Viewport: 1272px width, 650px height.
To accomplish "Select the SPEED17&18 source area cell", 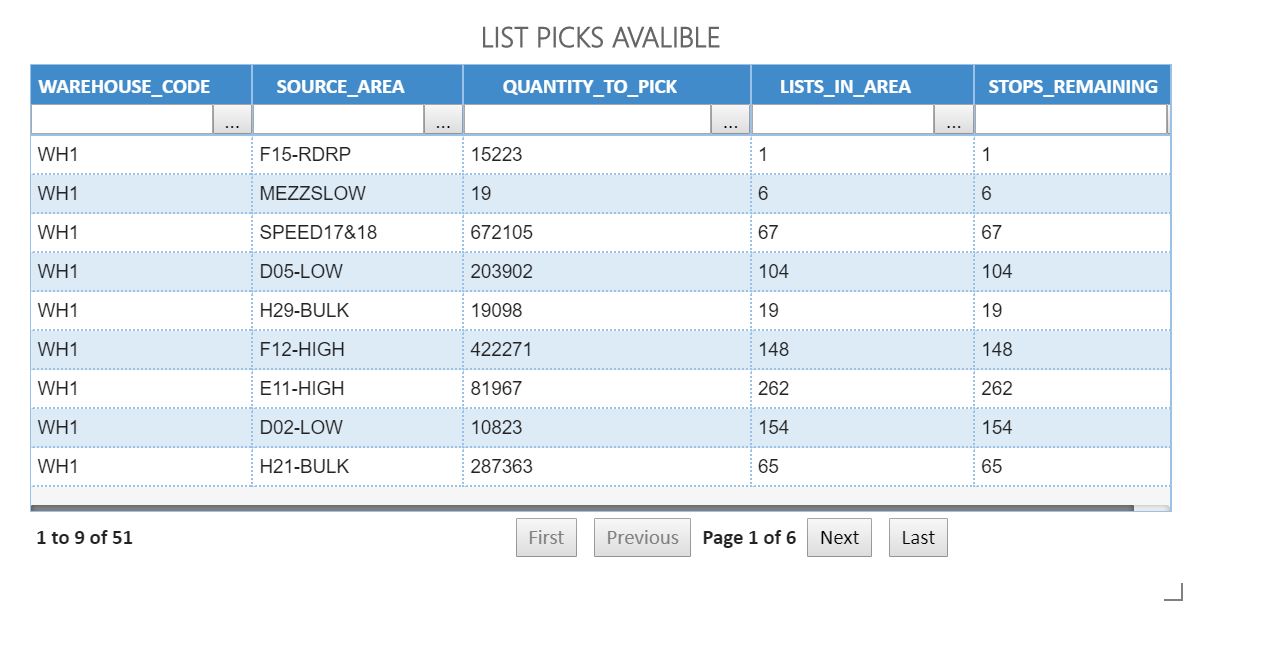I will [x=318, y=233].
